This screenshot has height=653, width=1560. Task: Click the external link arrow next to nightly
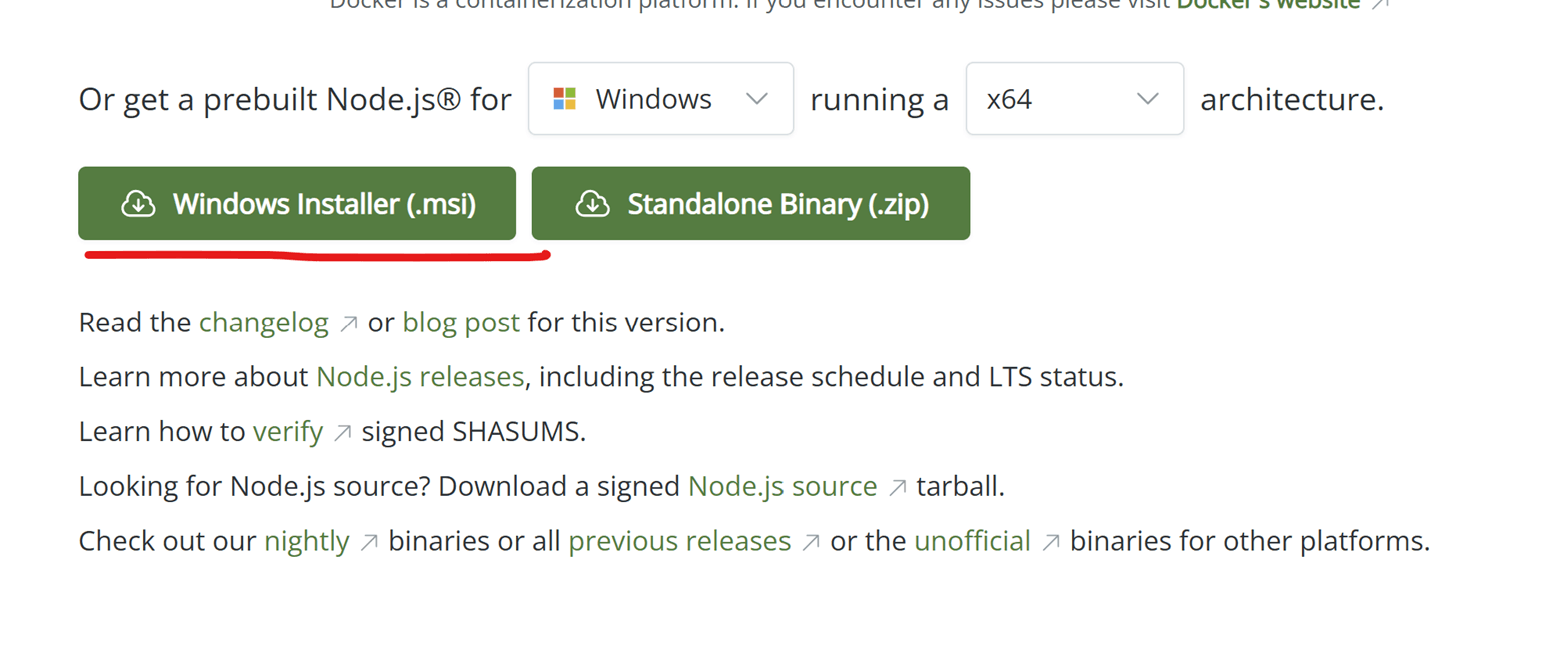(x=371, y=540)
